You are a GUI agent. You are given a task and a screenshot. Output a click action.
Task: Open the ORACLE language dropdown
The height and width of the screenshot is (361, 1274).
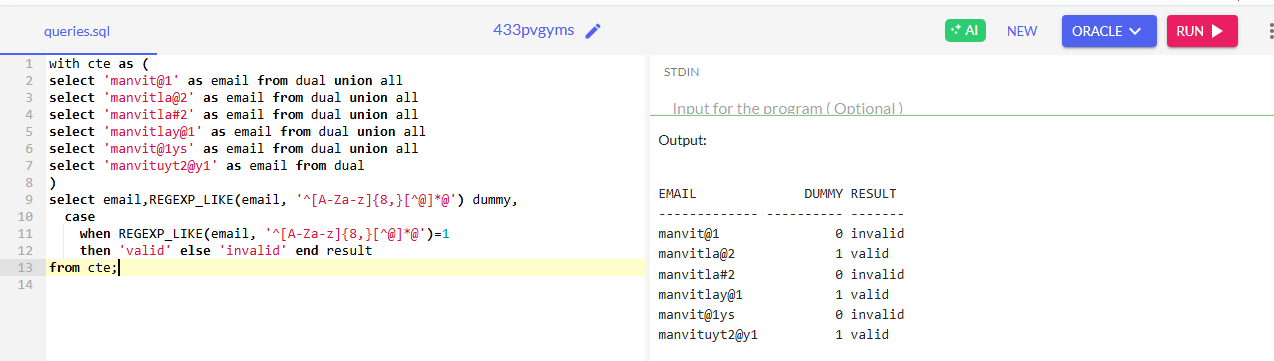1109,31
